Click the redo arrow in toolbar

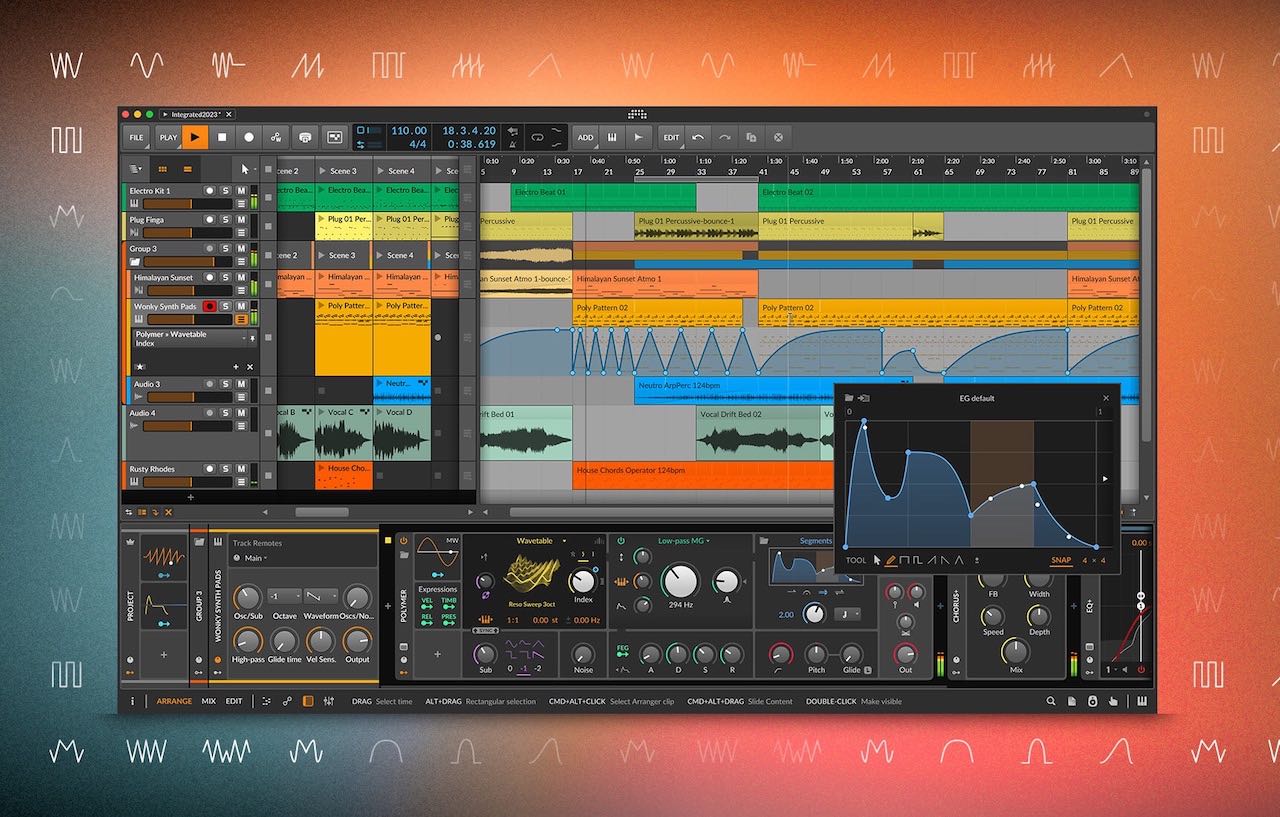724,137
